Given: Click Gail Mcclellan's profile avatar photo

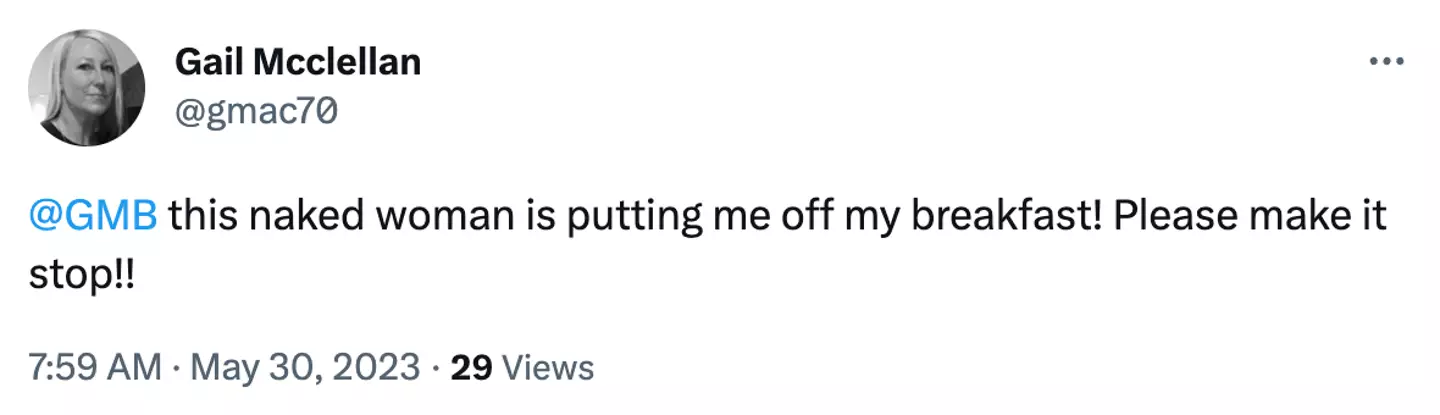Looking at the screenshot, I should point(87,88).
